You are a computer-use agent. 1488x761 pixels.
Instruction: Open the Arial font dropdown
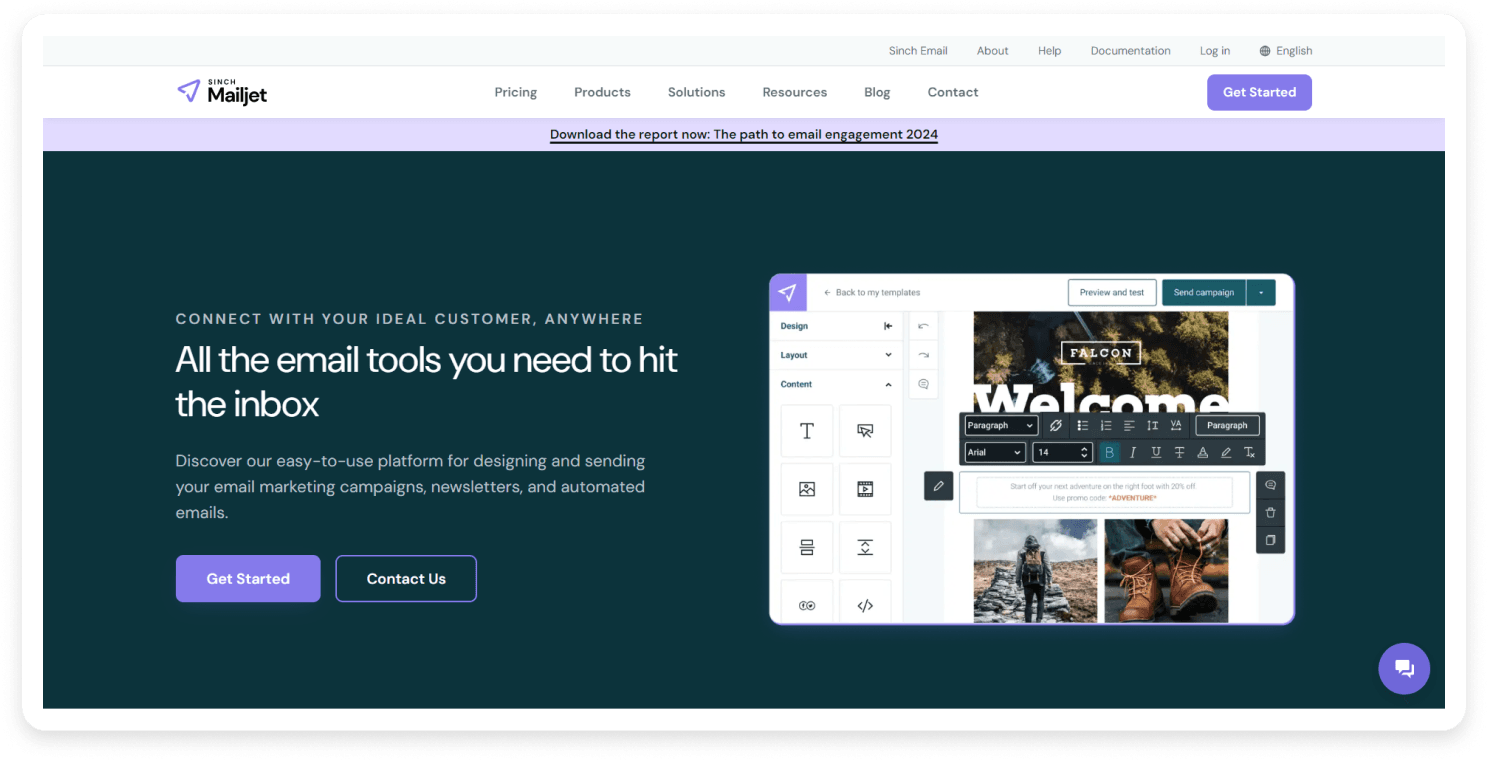(x=995, y=453)
